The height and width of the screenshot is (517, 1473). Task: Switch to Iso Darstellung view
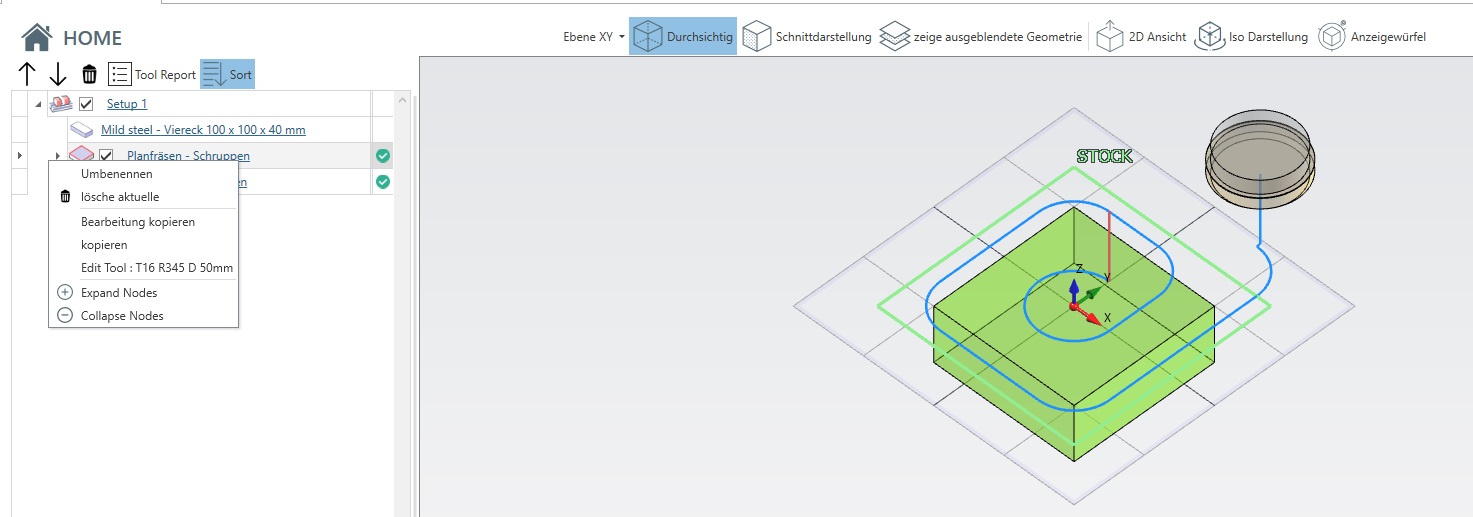(x=1252, y=37)
